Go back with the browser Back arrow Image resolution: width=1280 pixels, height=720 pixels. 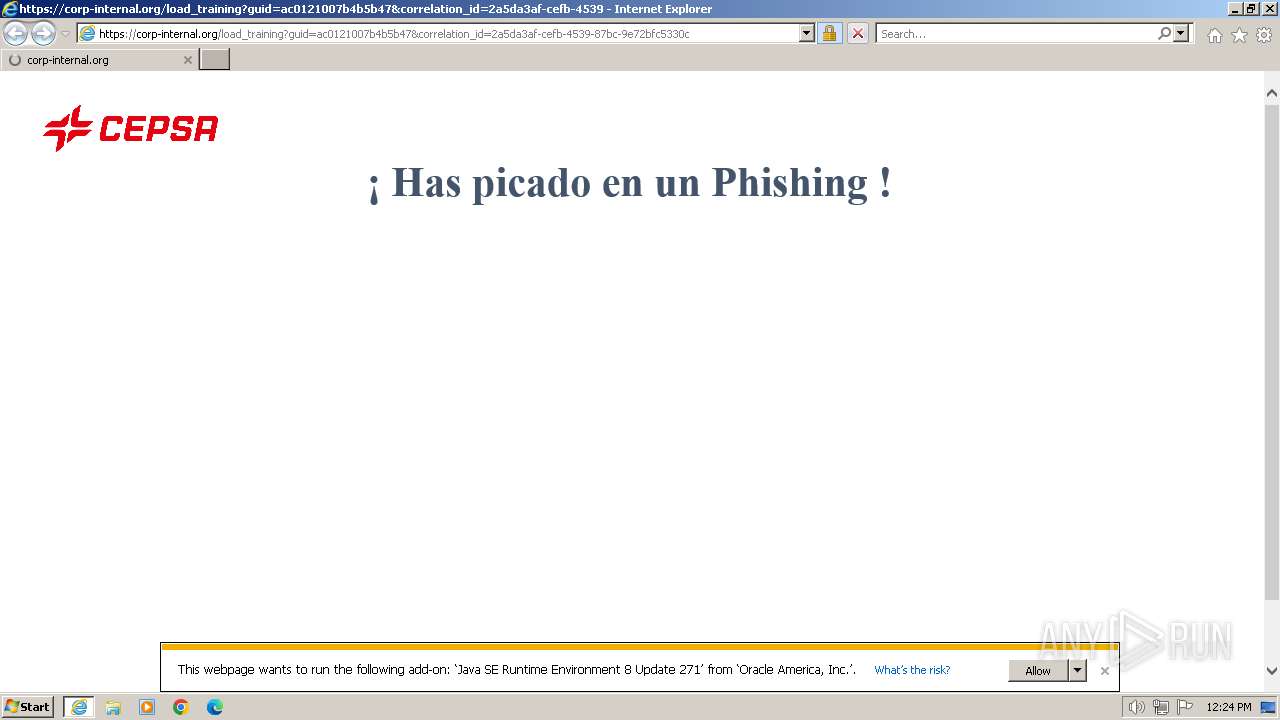(x=15, y=34)
